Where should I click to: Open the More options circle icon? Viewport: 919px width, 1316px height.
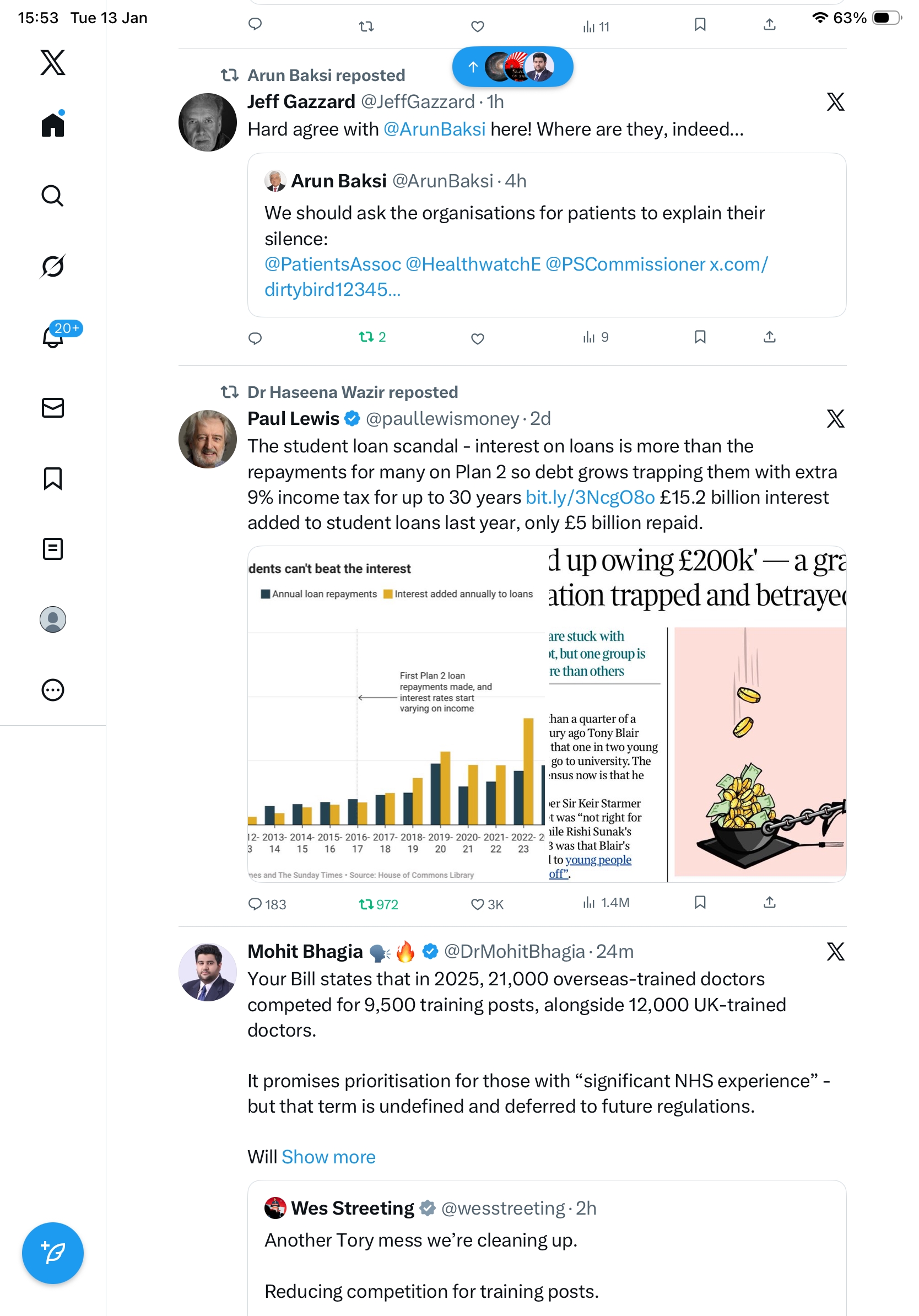click(x=53, y=689)
